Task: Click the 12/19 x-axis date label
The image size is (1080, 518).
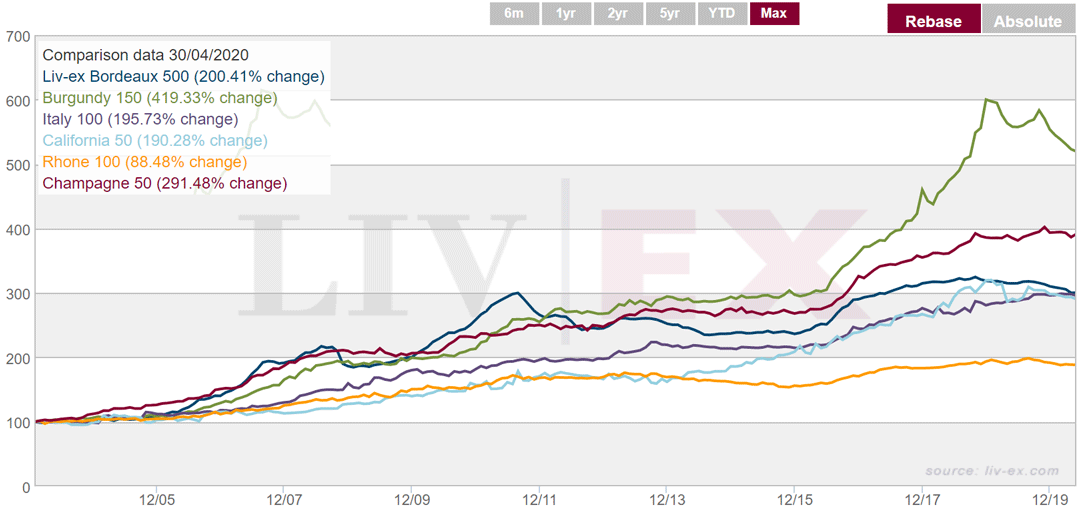Action: [1048, 498]
